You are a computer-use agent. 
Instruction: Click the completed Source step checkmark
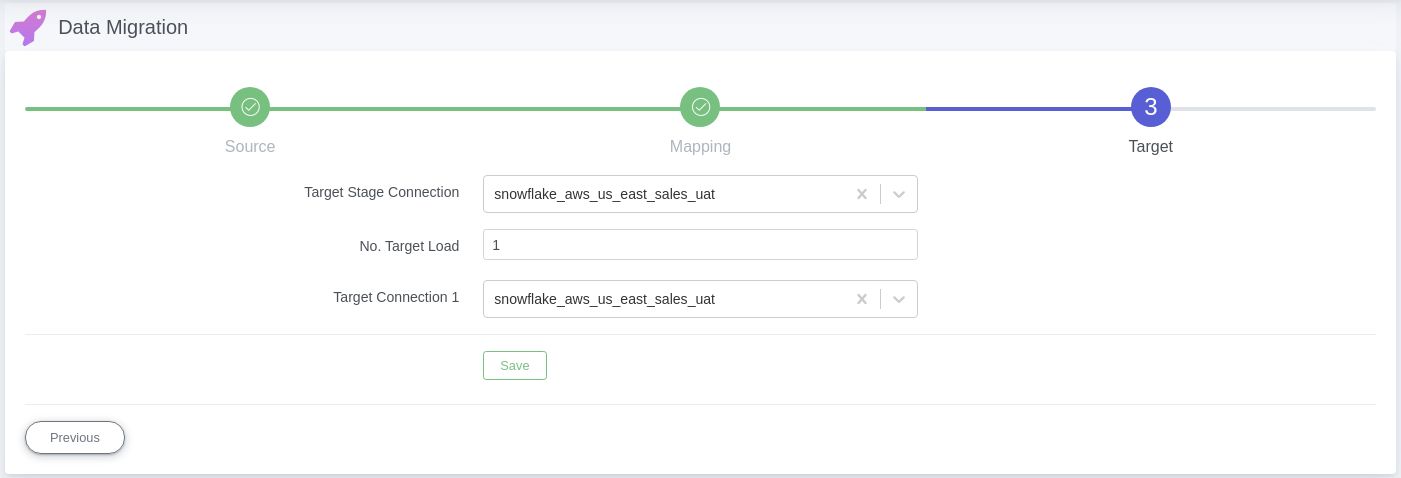point(250,107)
